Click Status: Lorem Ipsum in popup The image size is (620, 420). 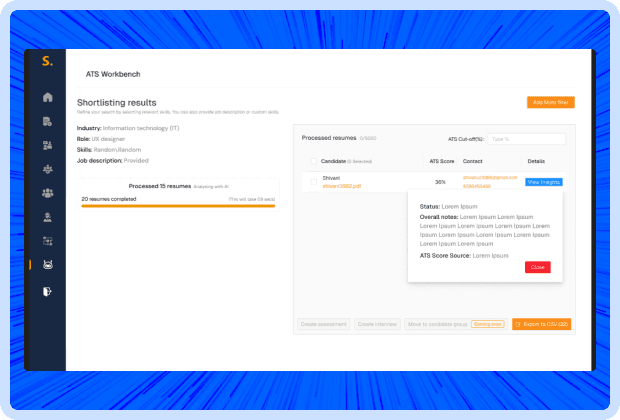pos(448,206)
